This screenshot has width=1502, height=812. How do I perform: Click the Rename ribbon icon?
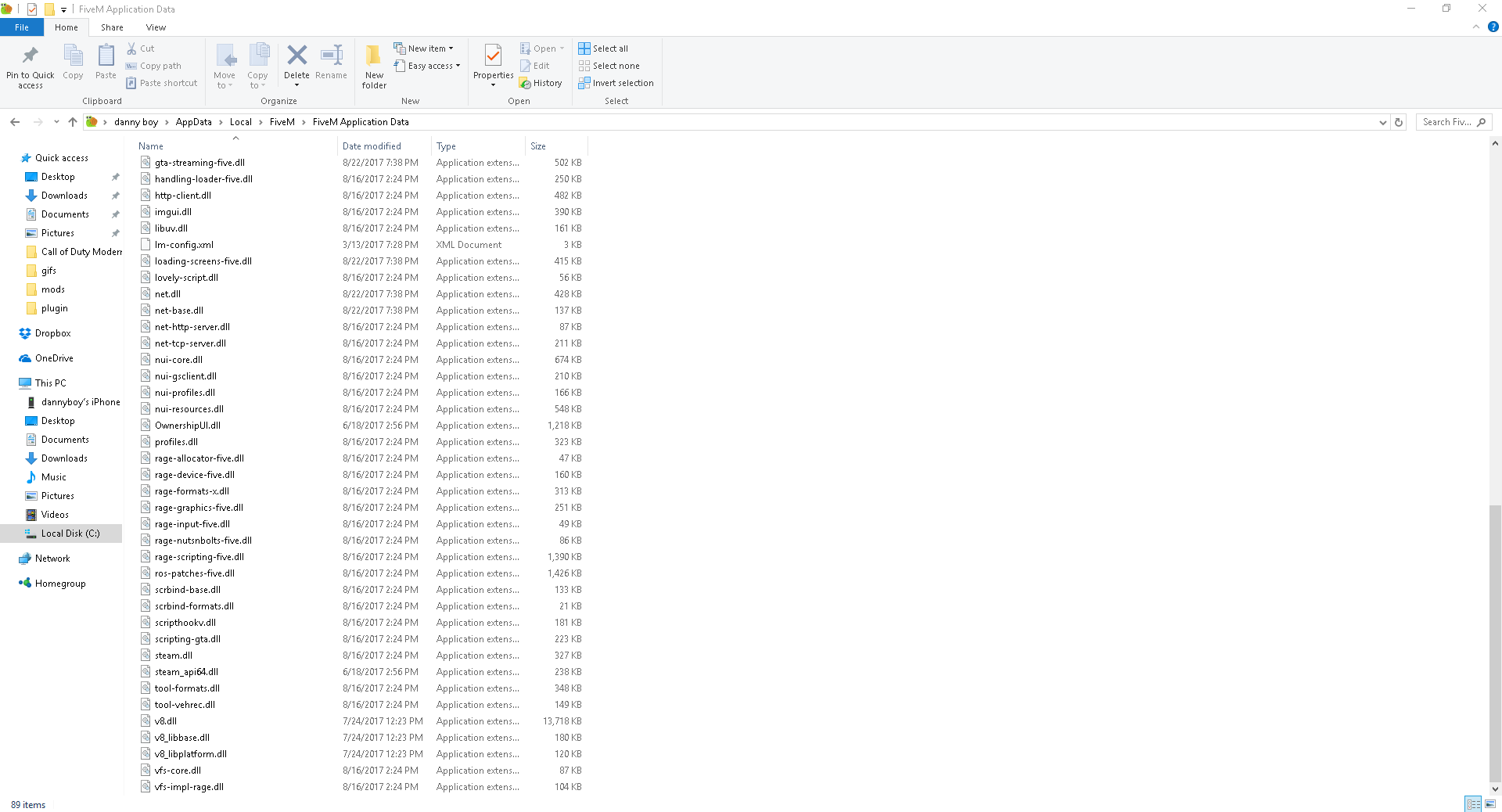(331, 62)
